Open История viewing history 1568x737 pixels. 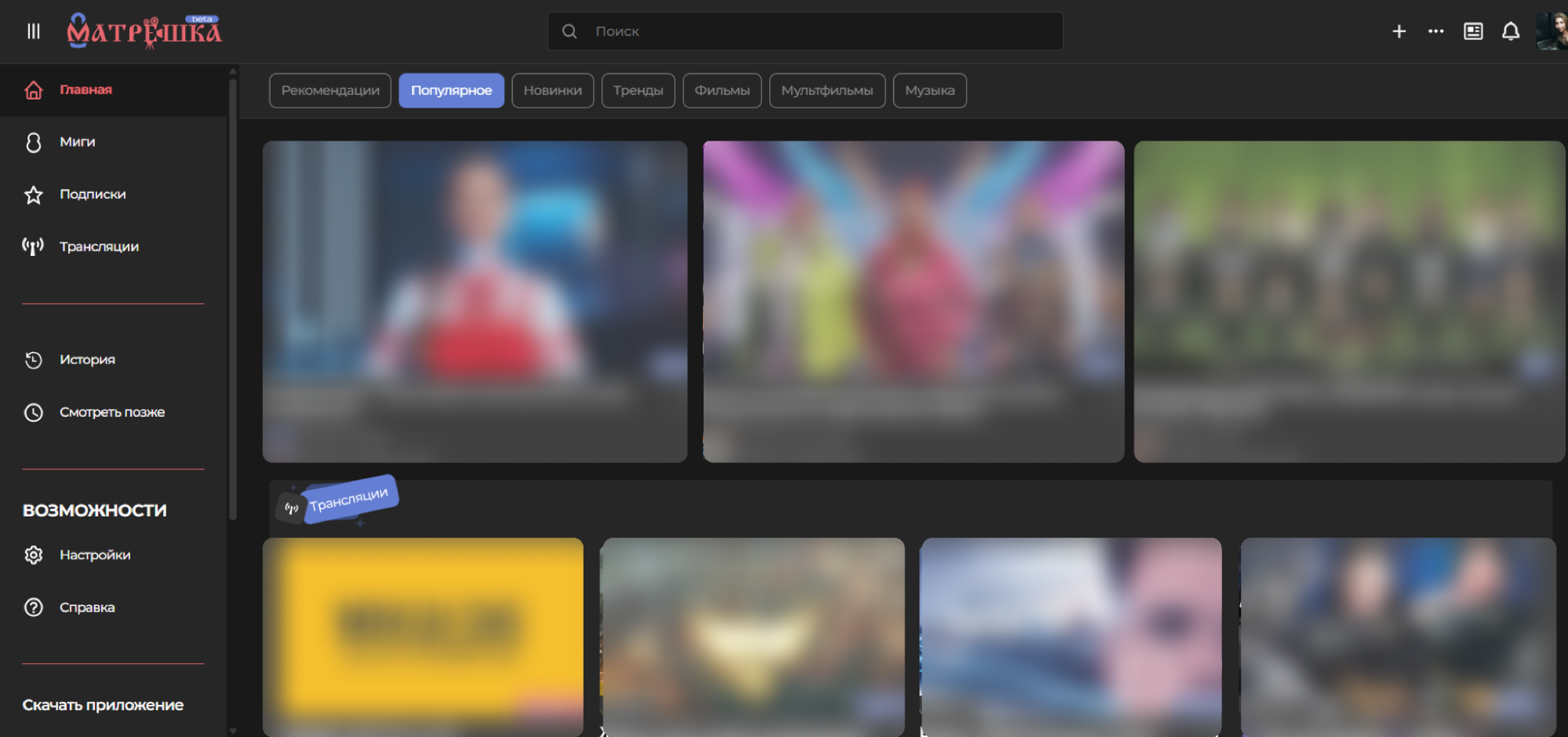click(x=87, y=360)
